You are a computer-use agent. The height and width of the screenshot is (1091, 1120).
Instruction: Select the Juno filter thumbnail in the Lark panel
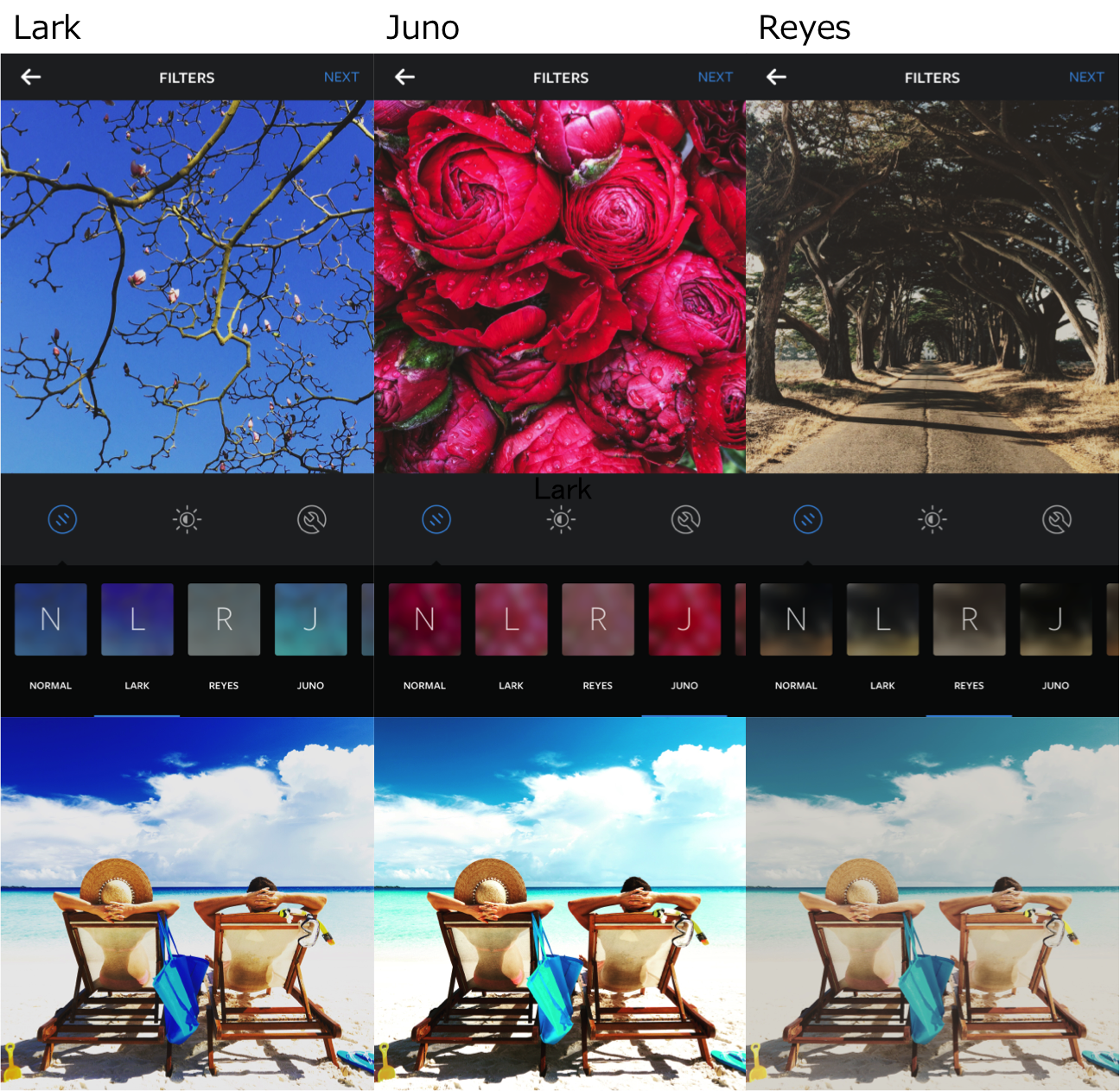pyautogui.click(x=311, y=619)
